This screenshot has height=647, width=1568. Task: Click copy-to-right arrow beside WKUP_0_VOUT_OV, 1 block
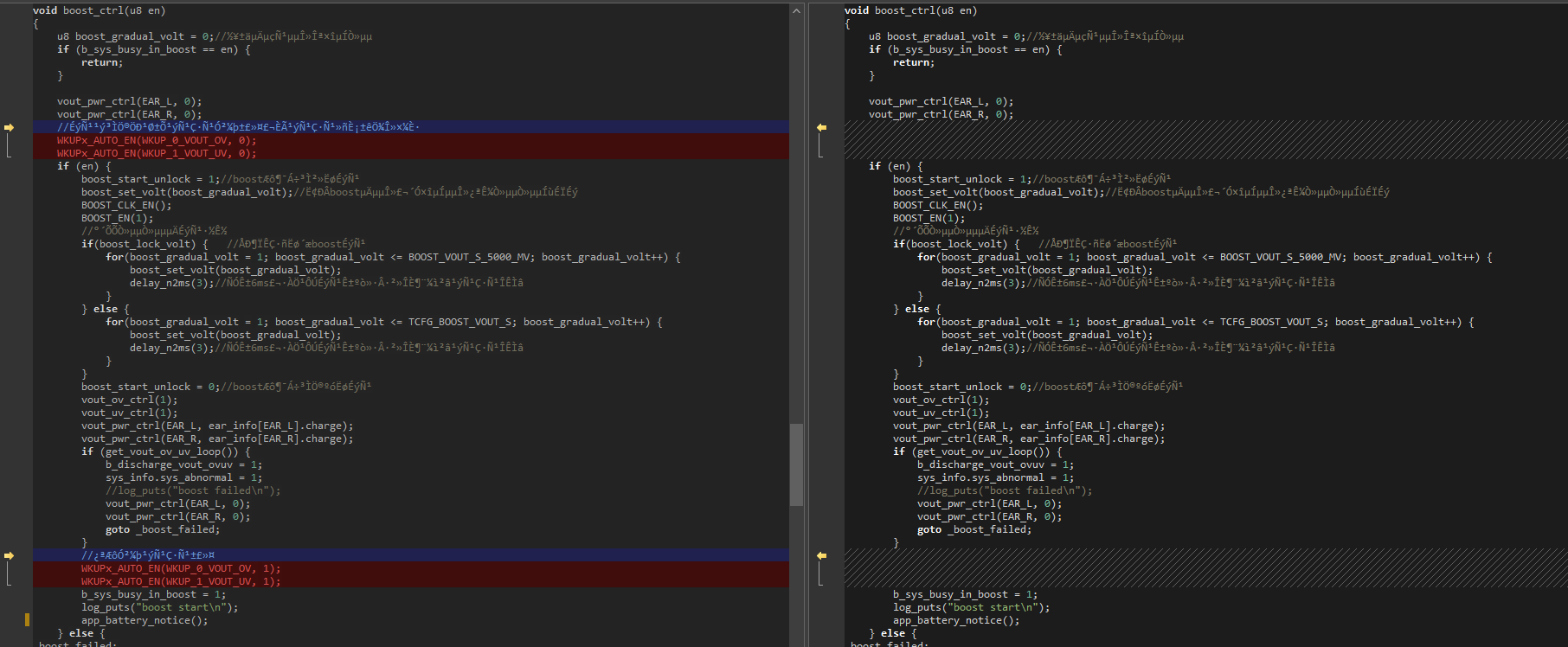click(9, 555)
